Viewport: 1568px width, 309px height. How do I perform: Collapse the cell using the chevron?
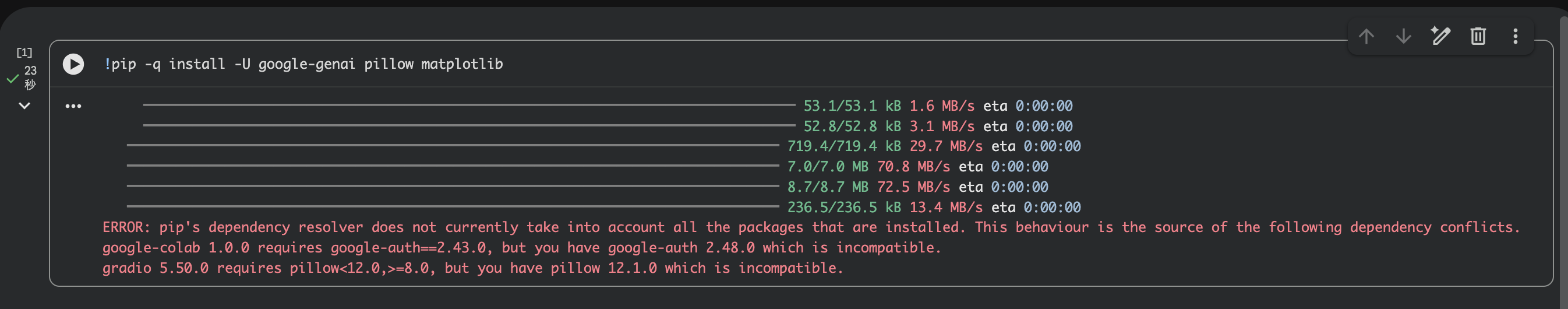pos(24,106)
